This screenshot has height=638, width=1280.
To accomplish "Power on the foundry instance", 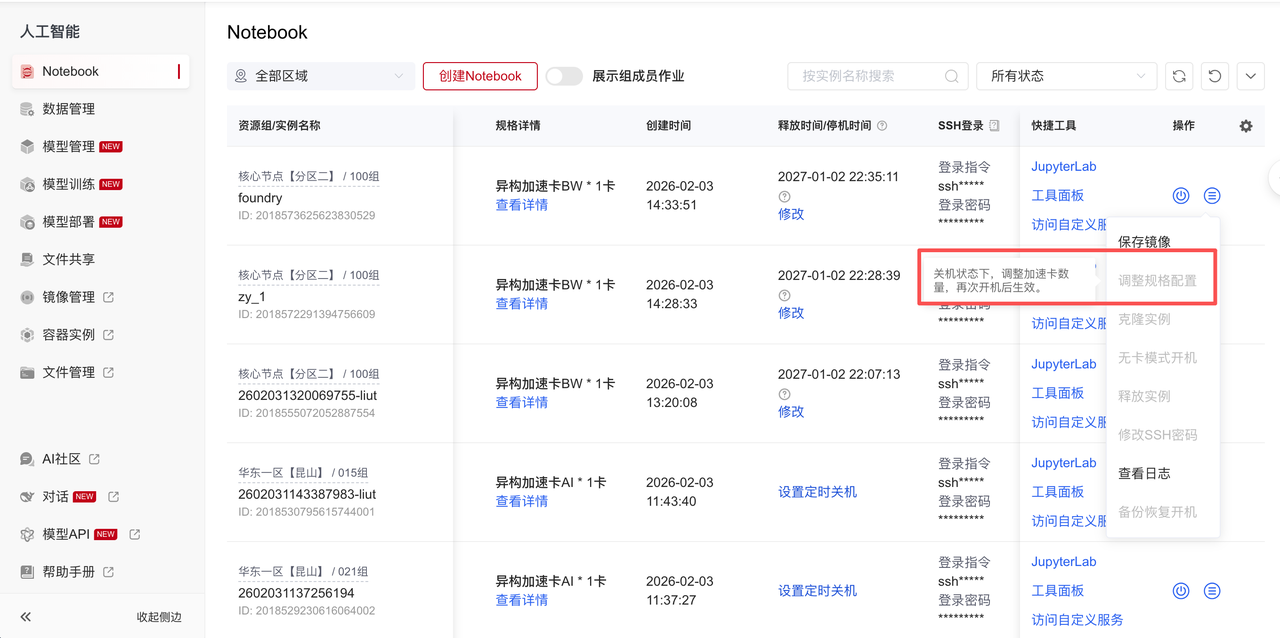I will click(1181, 196).
